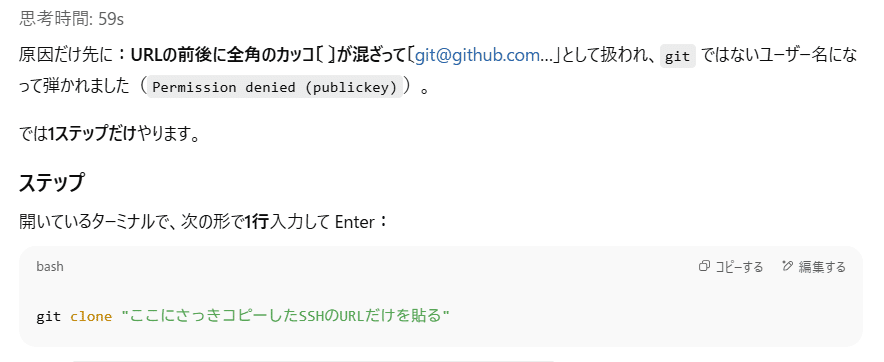Click the Permission denied (publickey) inline code
Image resolution: width=884 pixels, height=362 pixels.
[x=275, y=87]
